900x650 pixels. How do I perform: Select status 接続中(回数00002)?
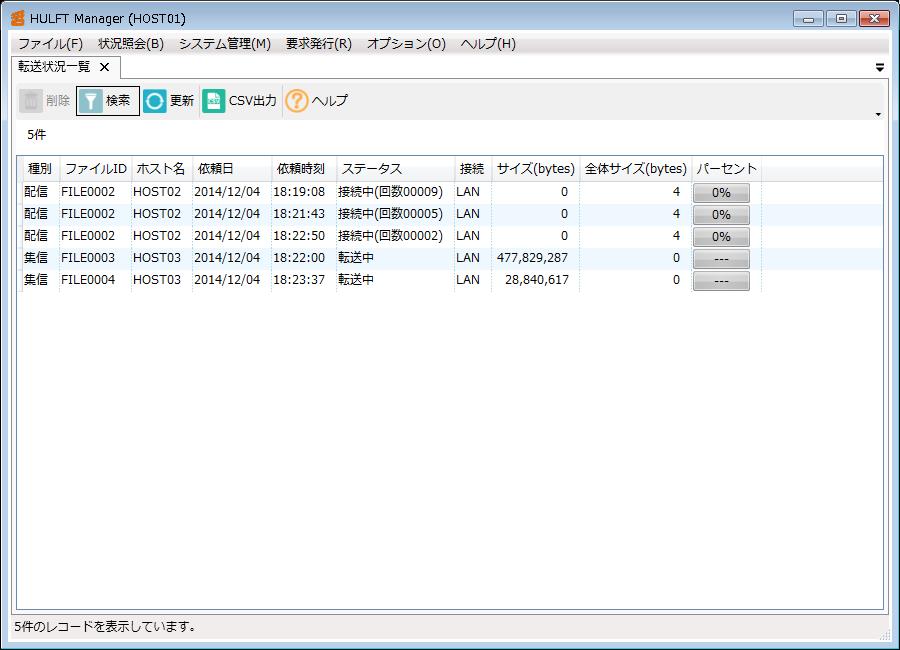tap(390, 235)
